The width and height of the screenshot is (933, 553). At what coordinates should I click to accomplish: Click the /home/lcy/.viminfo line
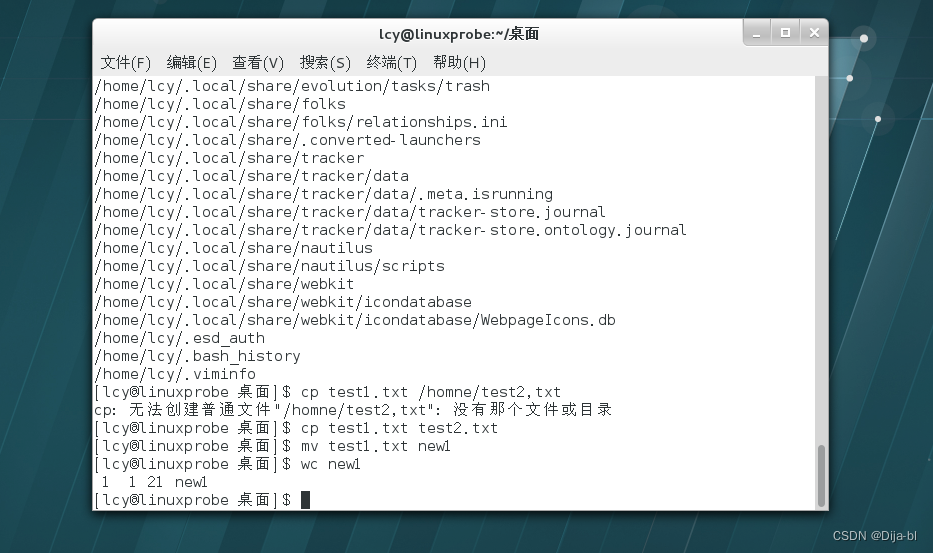(x=175, y=374)
